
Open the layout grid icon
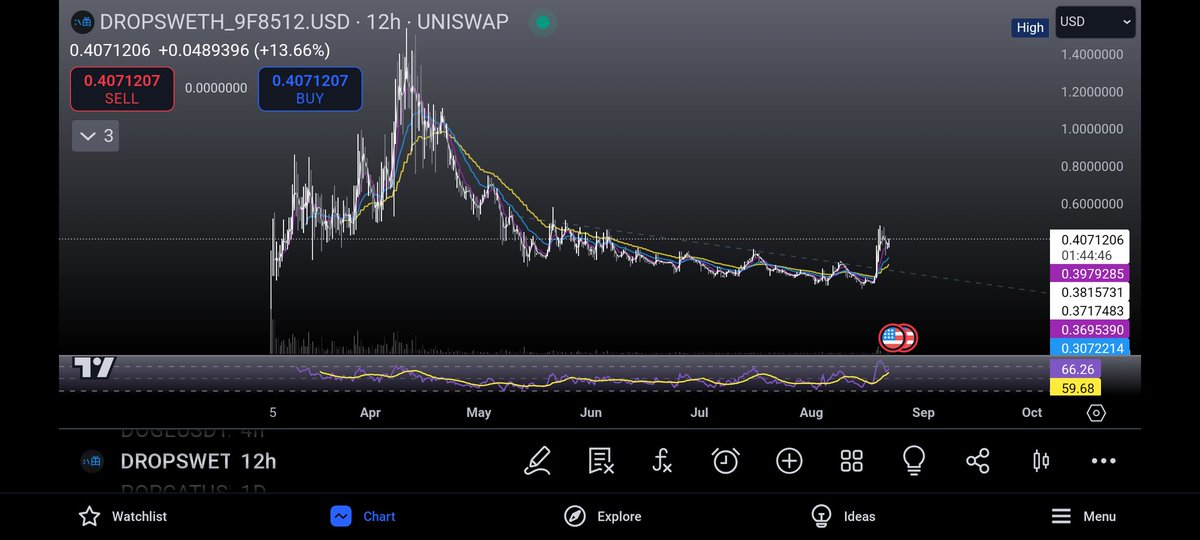pos(852,461)
